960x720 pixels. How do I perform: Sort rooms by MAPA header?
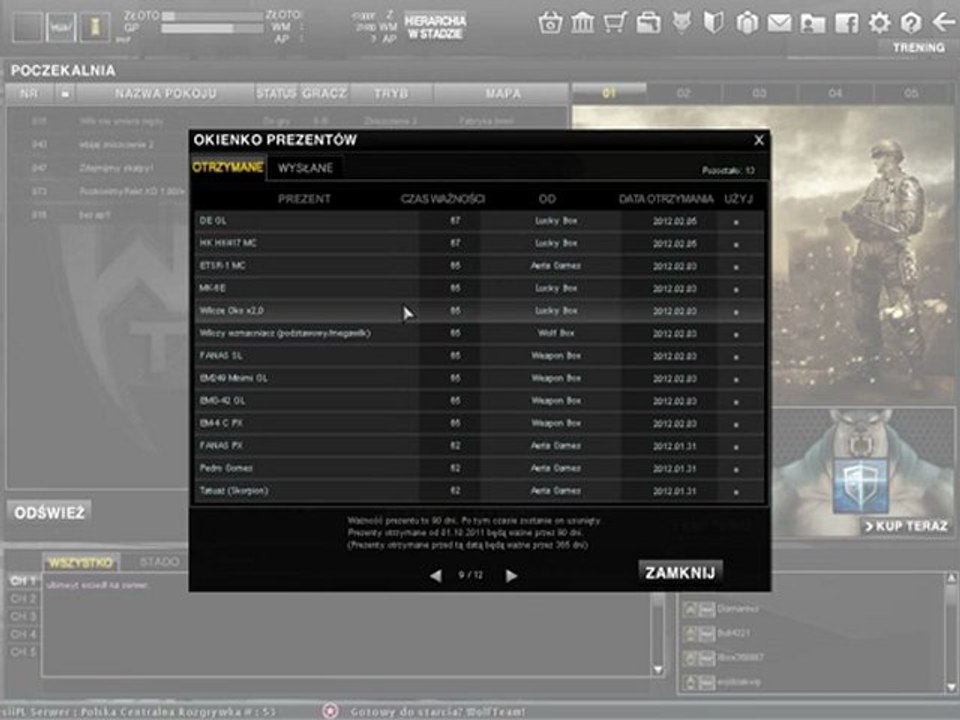pyautogui.click(x=503, y=94)
